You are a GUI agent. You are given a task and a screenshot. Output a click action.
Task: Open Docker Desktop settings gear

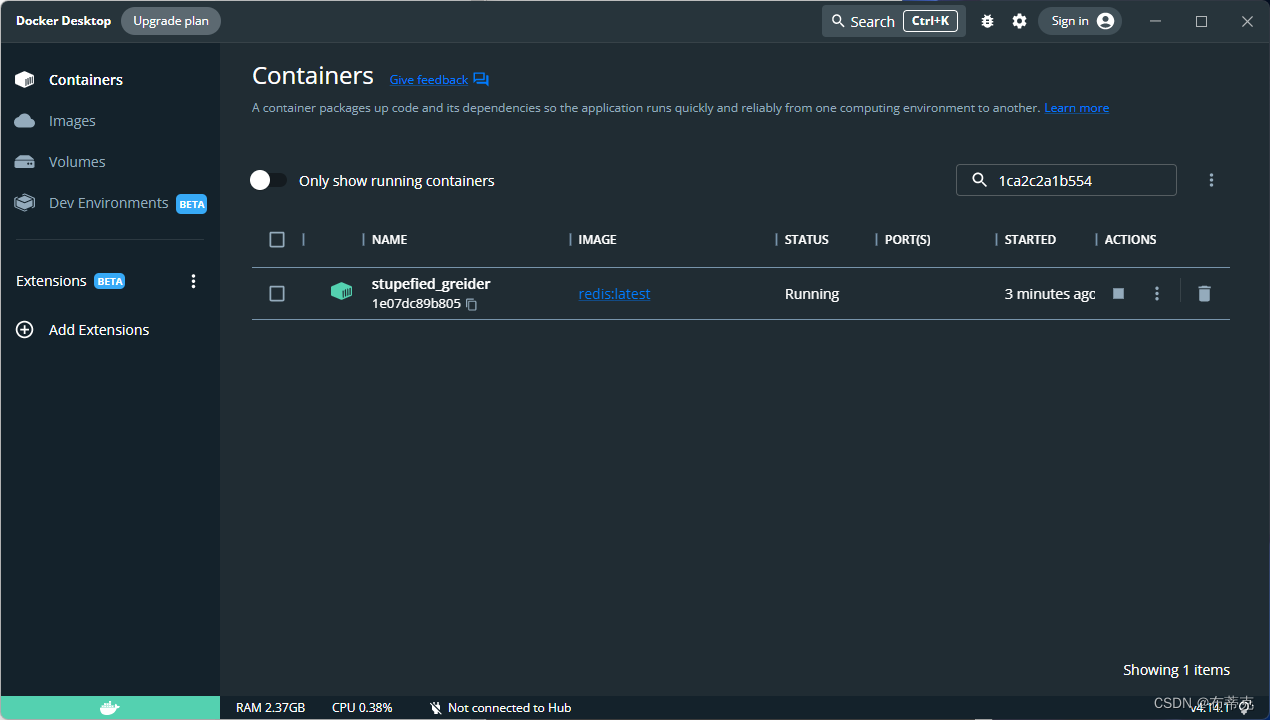[1019, 20]
